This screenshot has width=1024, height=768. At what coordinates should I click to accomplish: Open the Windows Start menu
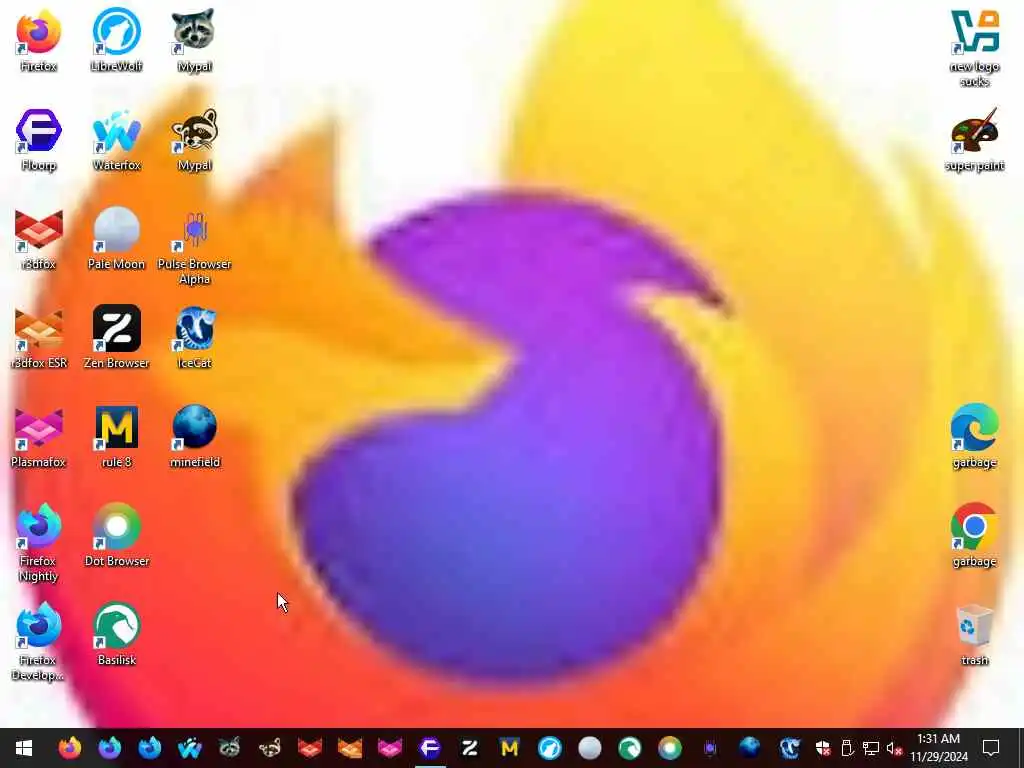click(24, 748)
